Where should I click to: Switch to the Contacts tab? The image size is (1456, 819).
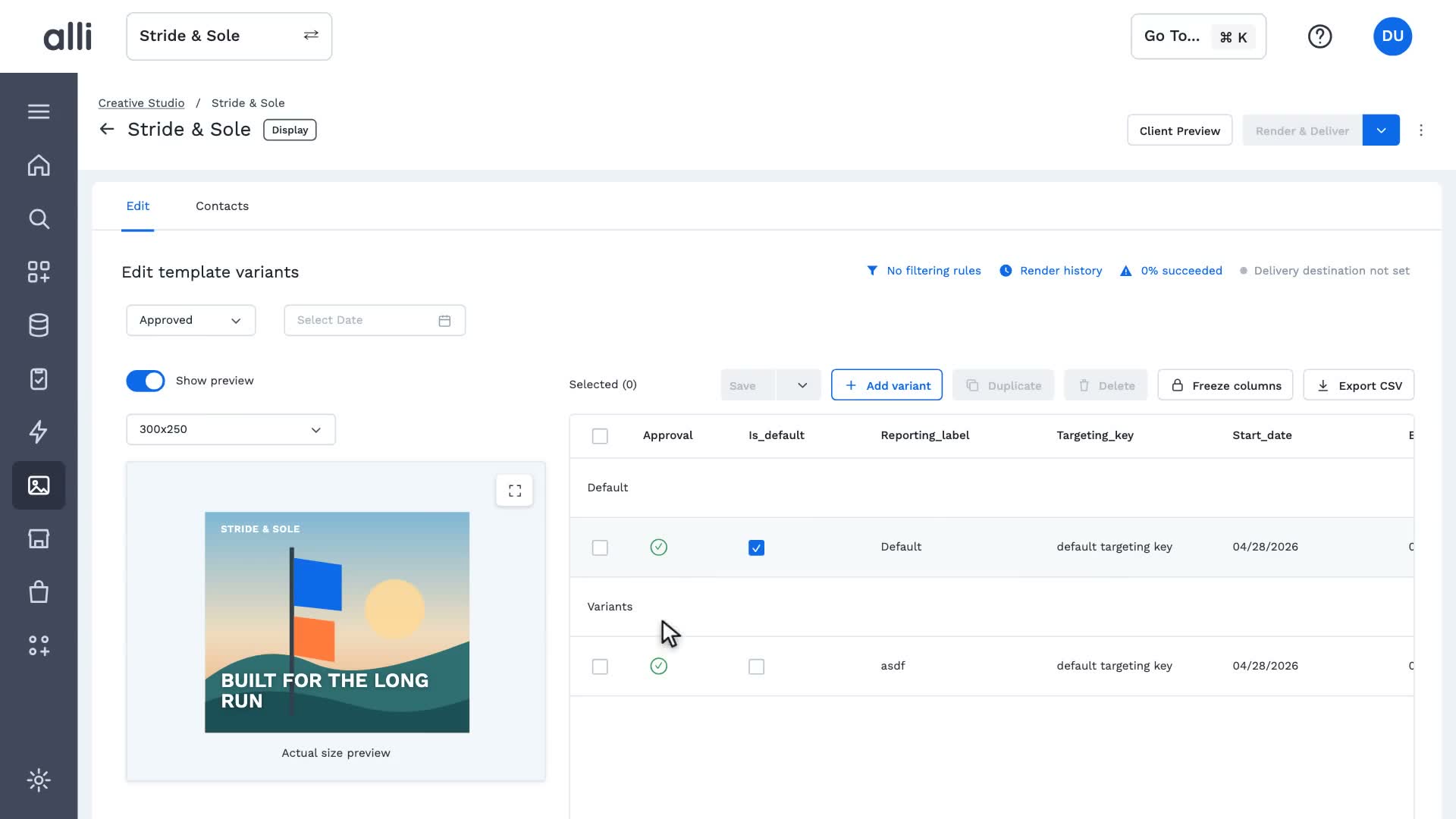point(222,206)
